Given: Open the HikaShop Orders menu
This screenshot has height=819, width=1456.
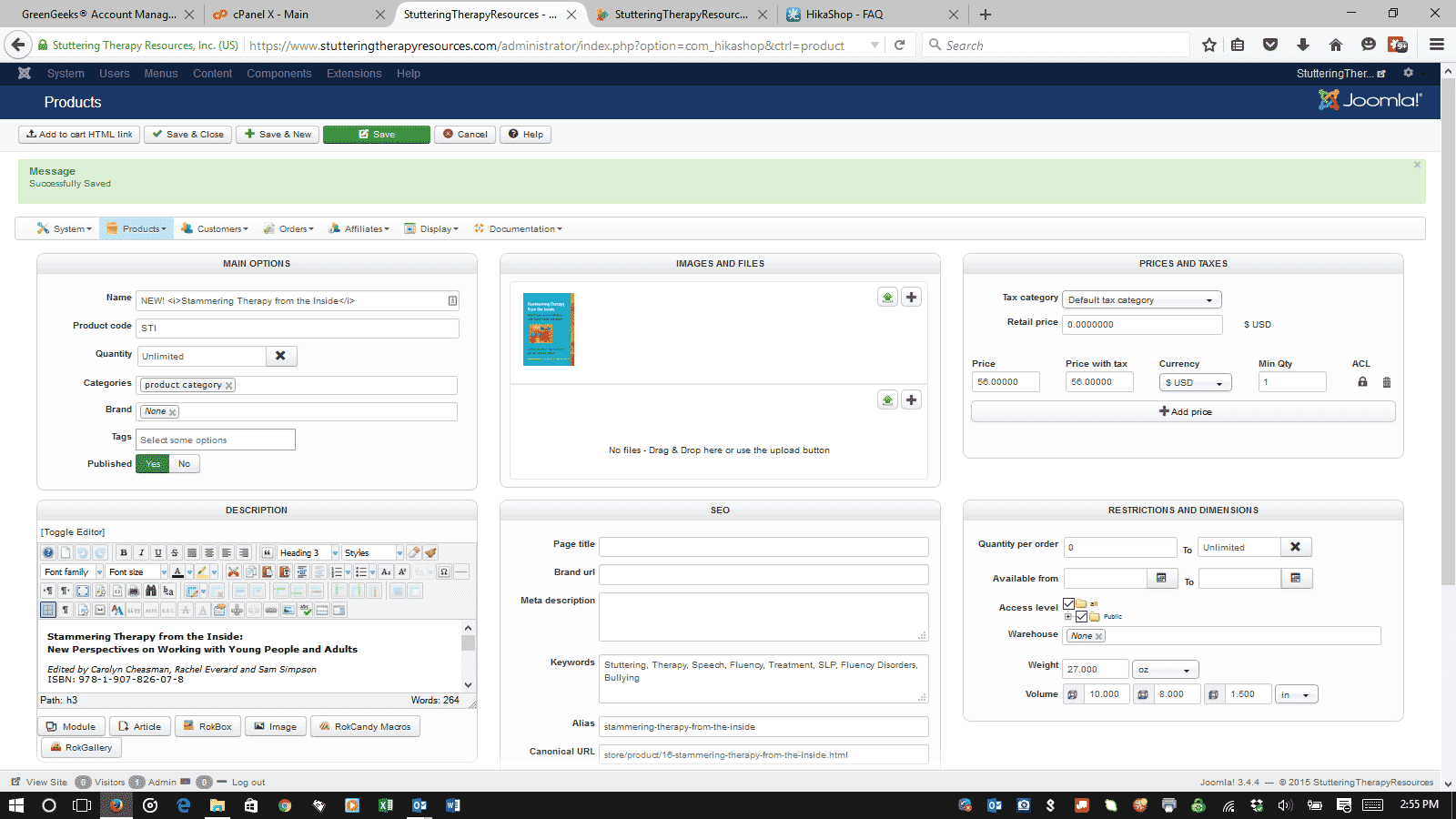Looking at the screenshot, I should point(288,228).
